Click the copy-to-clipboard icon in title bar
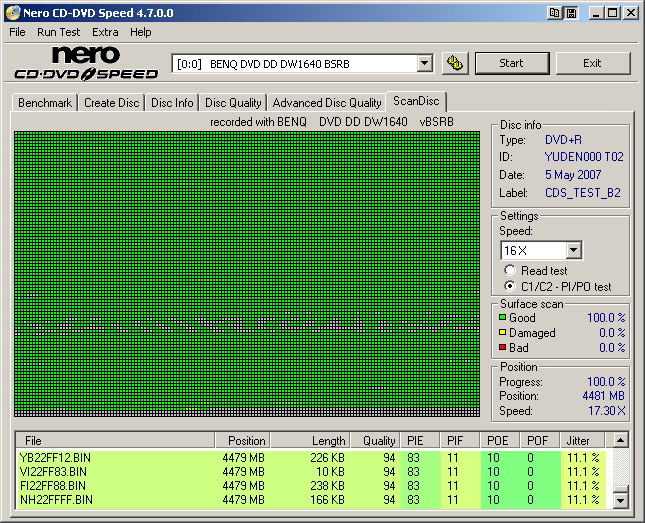The image size is (645, 523). point(555,13)
